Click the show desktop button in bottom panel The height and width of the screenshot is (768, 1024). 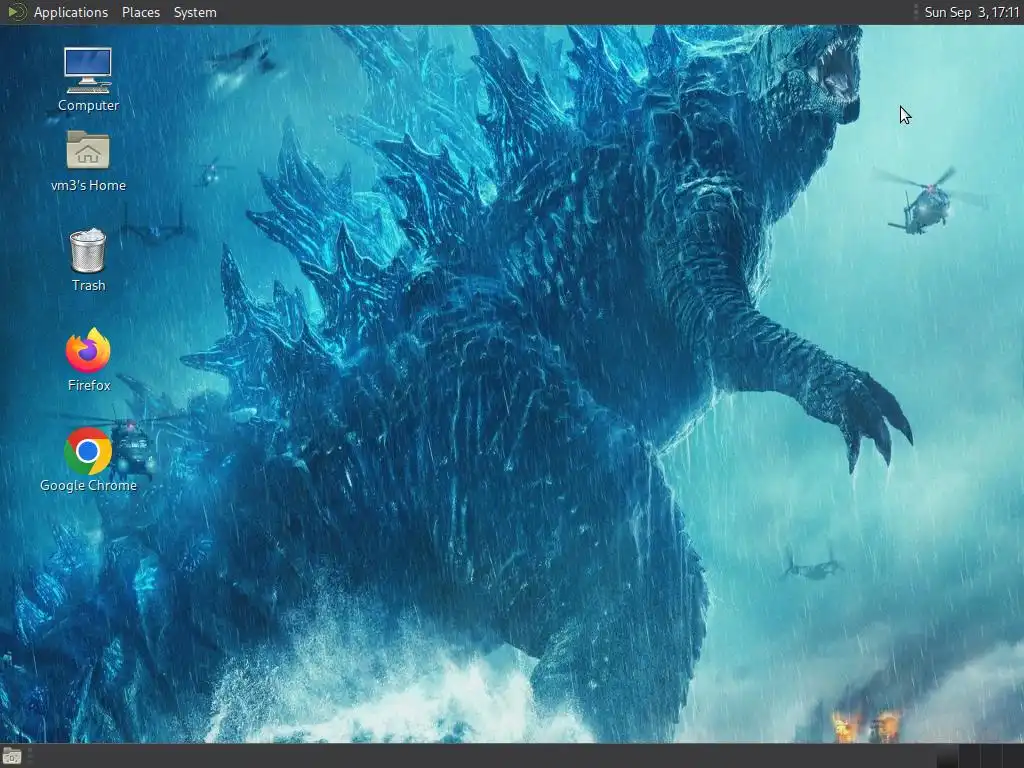12,756
